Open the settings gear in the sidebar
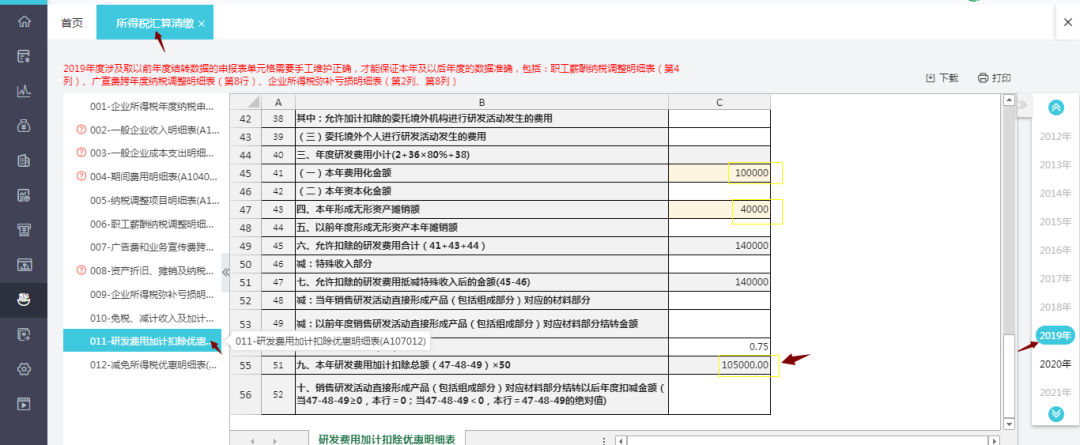The image size is (1080, 445). coord(23,369)
